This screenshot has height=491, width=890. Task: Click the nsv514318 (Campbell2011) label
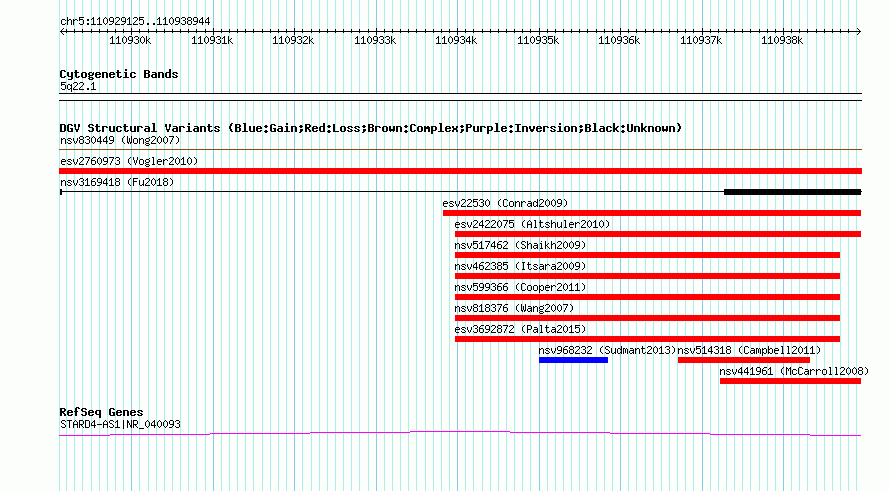pyautogui.click(x=749, y=350)
